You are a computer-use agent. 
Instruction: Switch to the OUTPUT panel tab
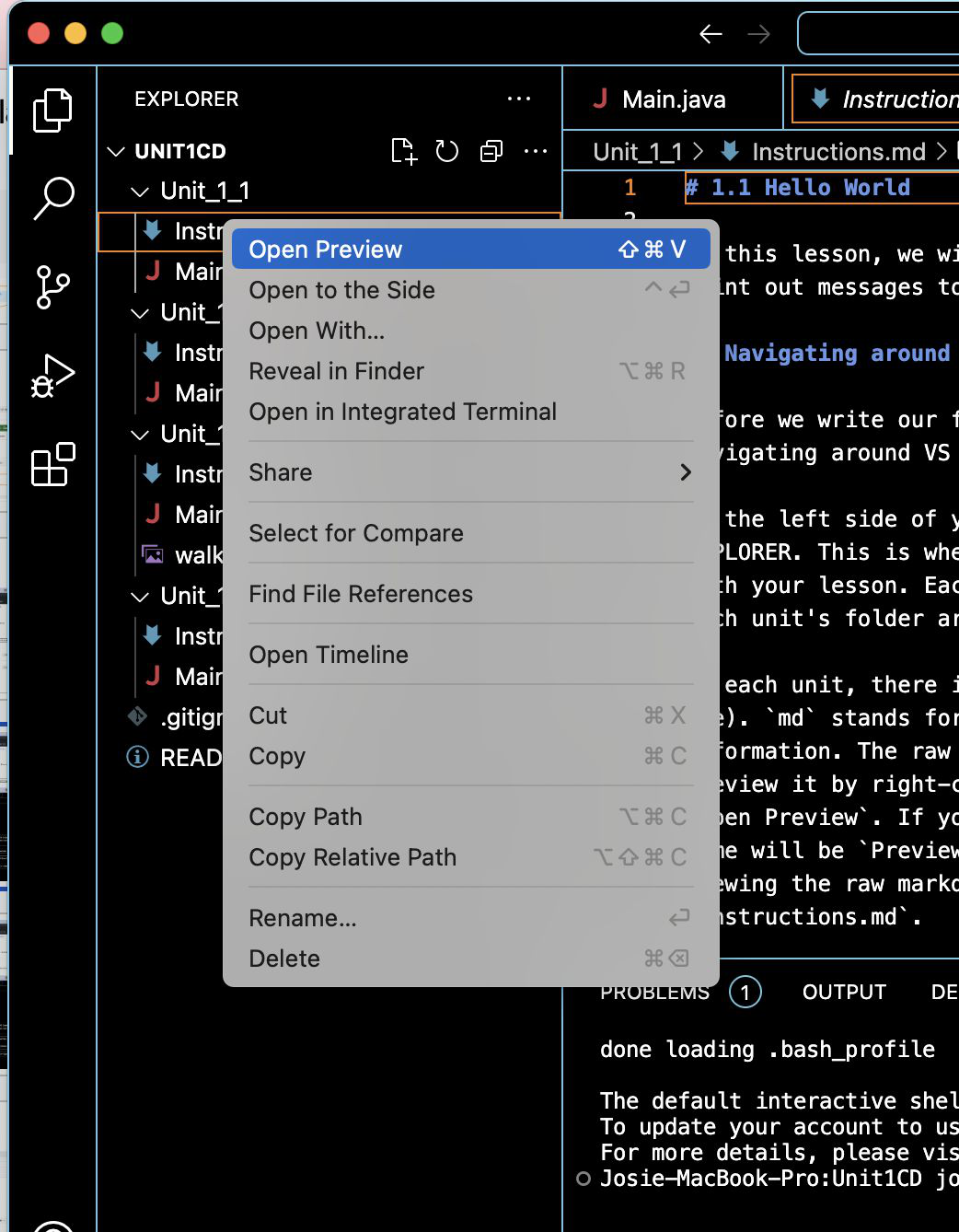[x=843, y=992]
